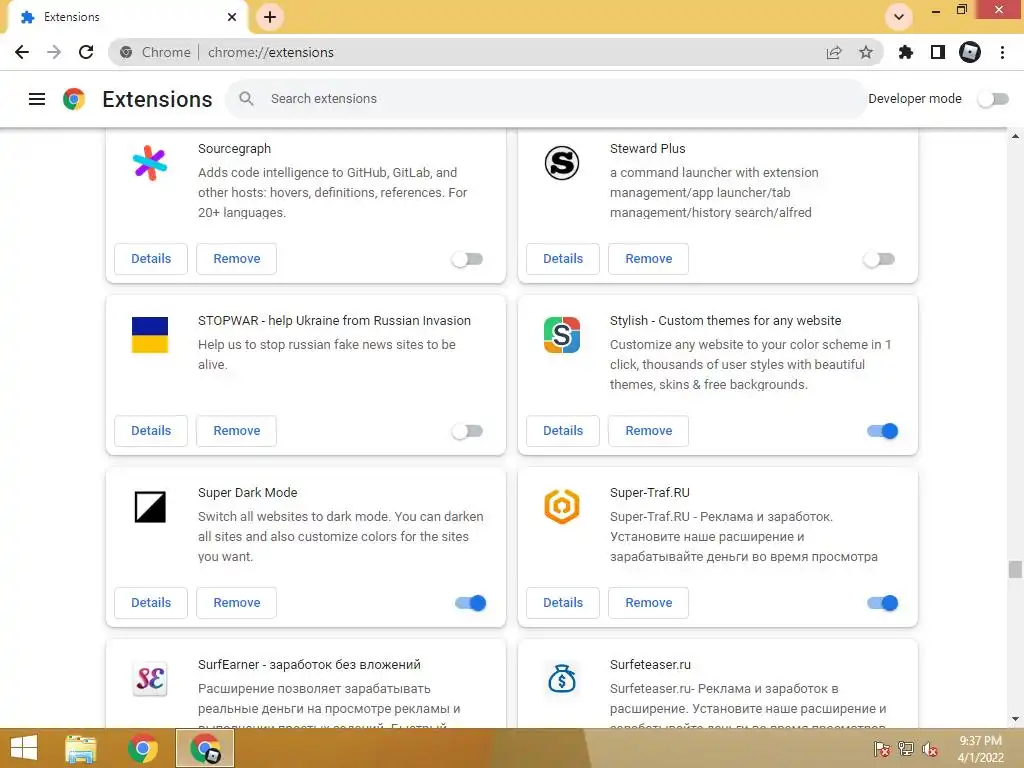Disable the Super Dark Mode extension
The image size is (1024, 768).
pyautogui.click(x=470, y=603)
